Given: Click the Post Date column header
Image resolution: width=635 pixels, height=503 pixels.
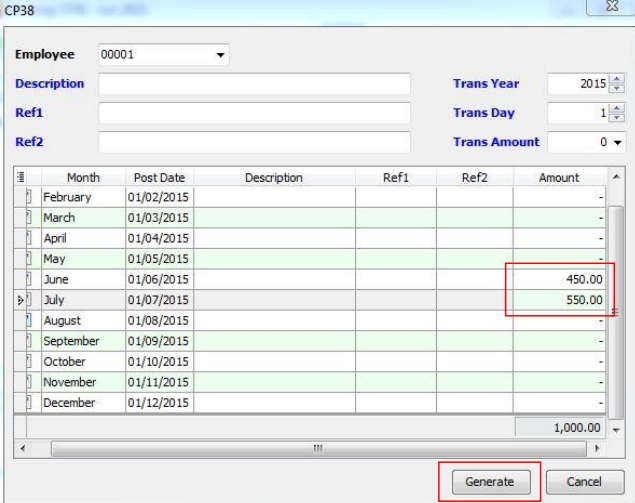Looking at the screenshot, I should point(159,177).
